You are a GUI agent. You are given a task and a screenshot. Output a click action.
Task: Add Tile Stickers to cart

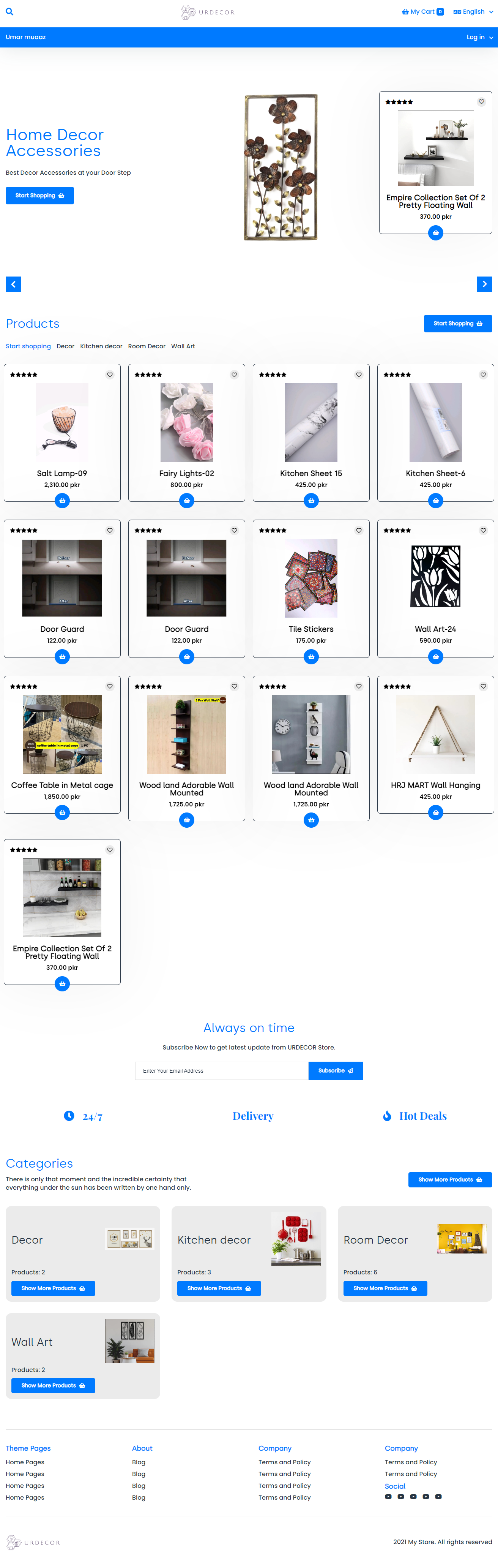311,656
